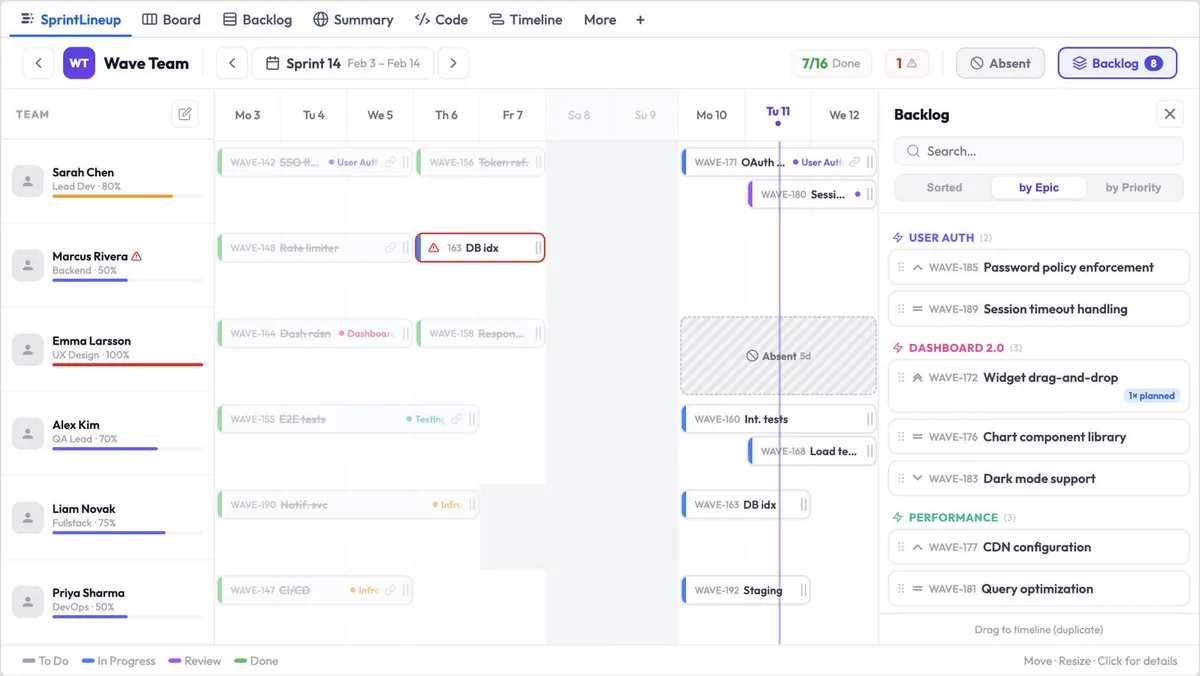
Task: Go to the previous sprint arrow
Action: [232, 63]
